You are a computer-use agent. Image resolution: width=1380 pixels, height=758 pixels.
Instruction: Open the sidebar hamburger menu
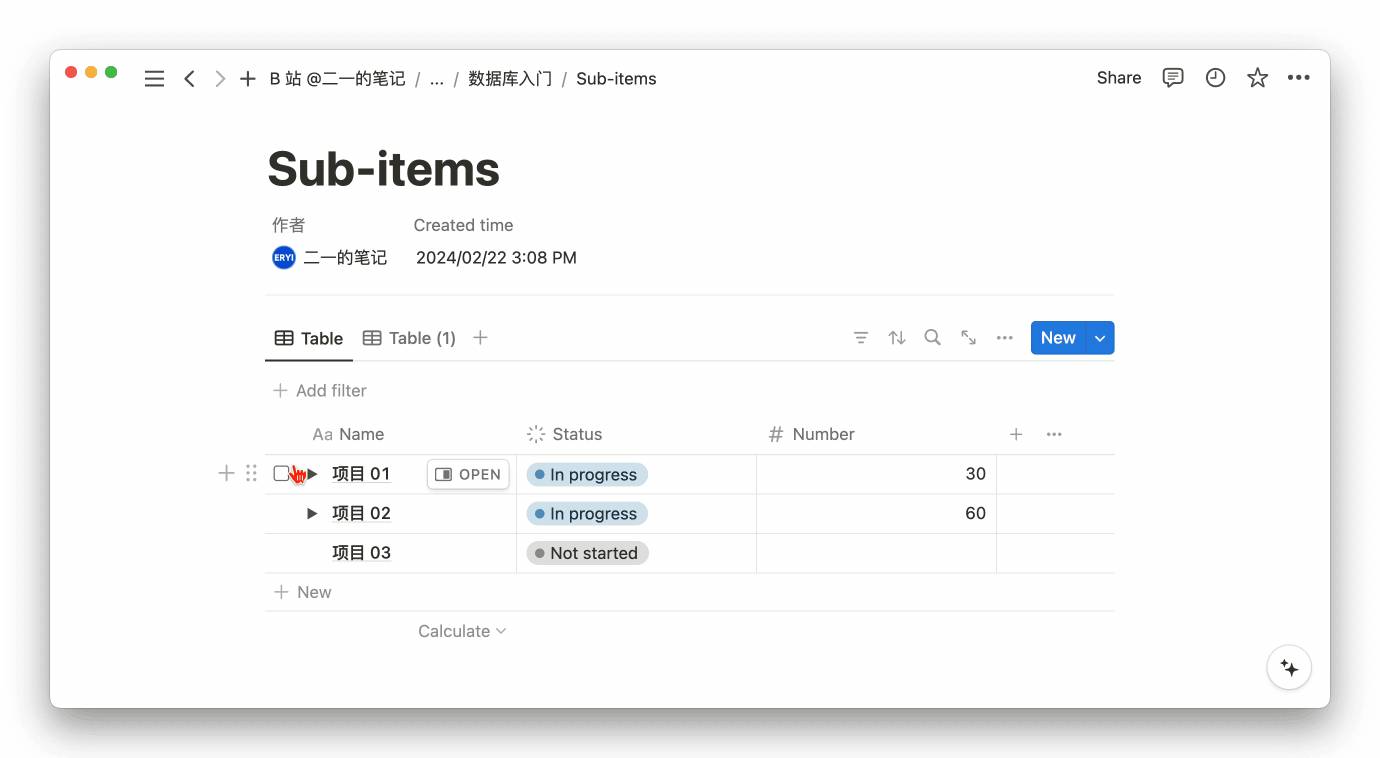(154, 79)
